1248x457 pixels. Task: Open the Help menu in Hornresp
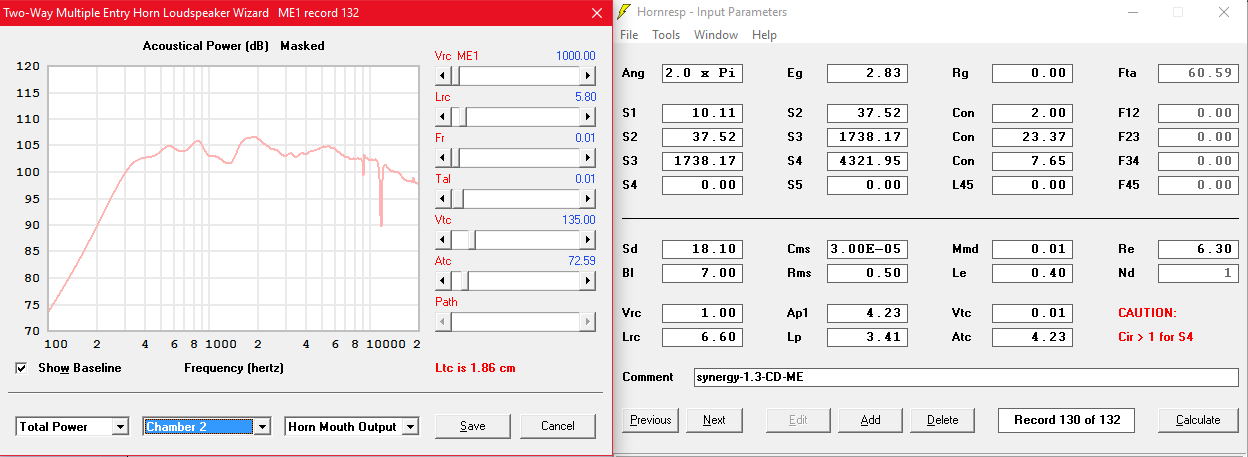[x=764, y=35]
